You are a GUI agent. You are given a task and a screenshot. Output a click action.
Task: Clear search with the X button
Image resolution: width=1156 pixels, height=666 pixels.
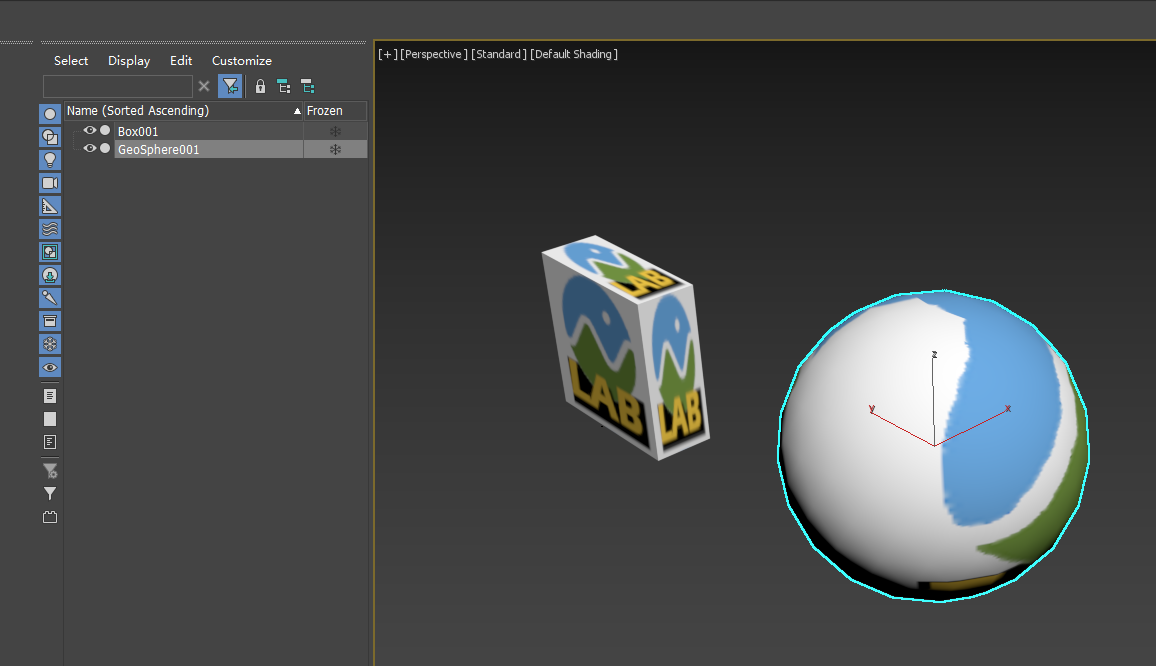click(x=204, y=86)
